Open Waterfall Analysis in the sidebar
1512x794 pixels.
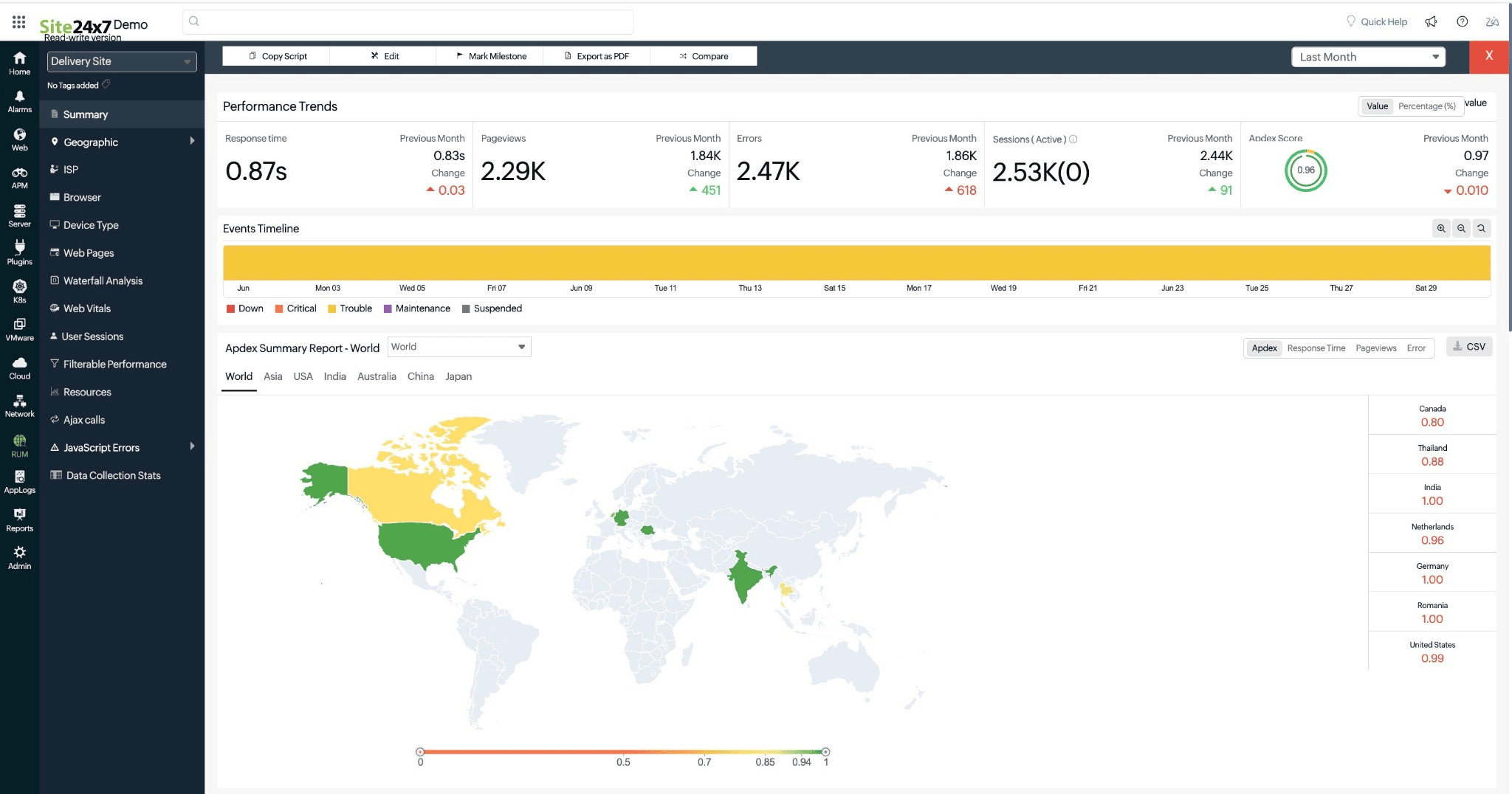103,281
